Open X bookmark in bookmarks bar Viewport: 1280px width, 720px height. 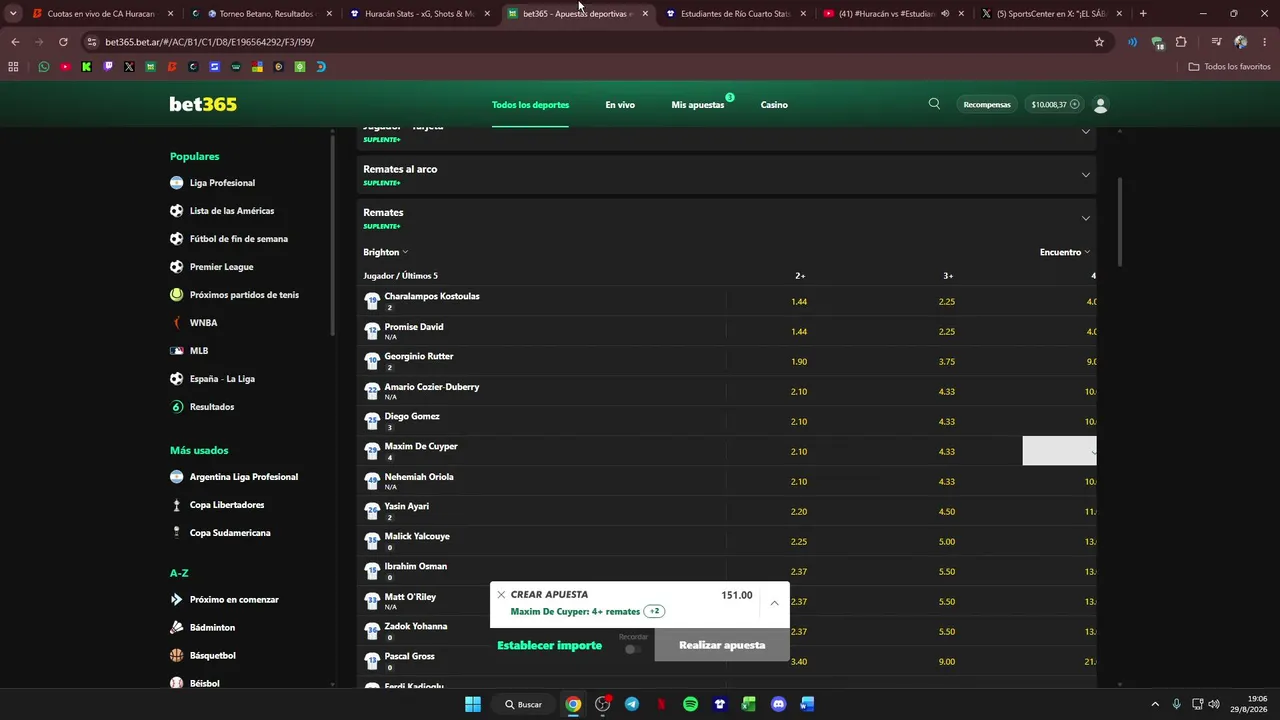tap(129, 67)
